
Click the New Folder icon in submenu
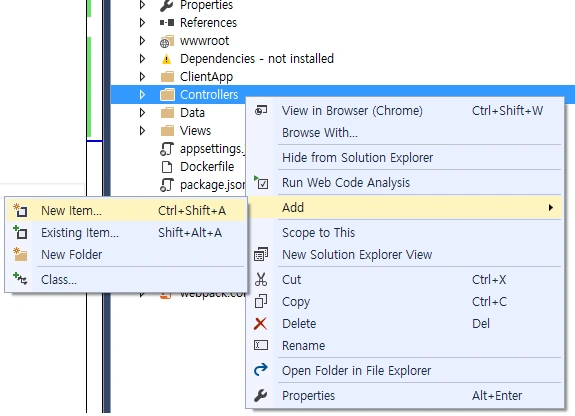tap(20, 254)
